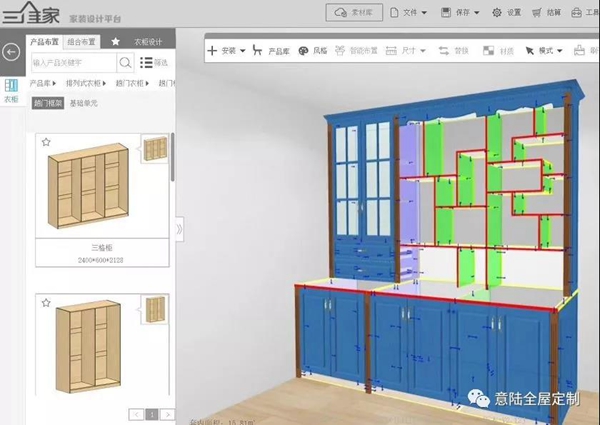
Task: Open 设置 settings gear
Action: click(x=506, y=13)
